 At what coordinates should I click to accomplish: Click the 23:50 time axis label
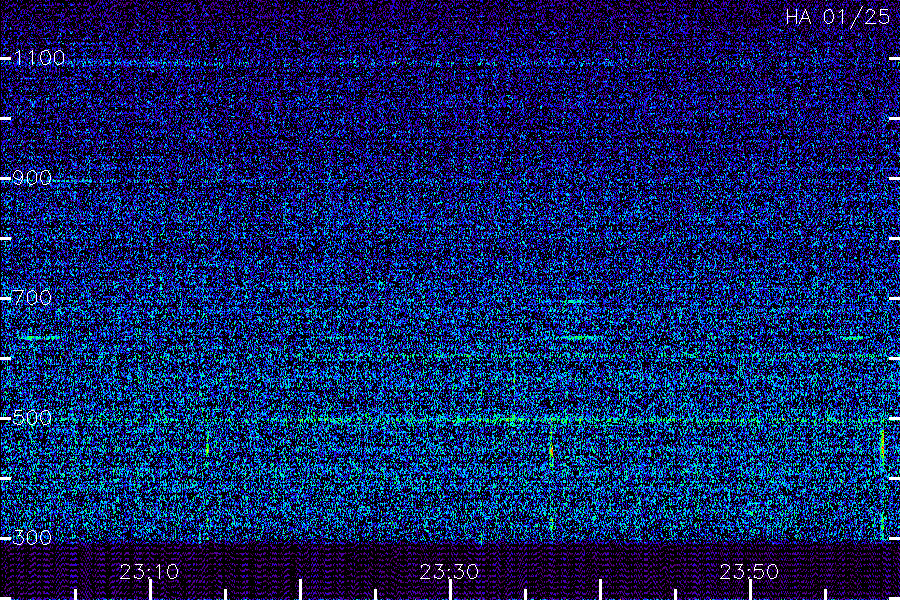pyautogui.click(x=750, y=572)
